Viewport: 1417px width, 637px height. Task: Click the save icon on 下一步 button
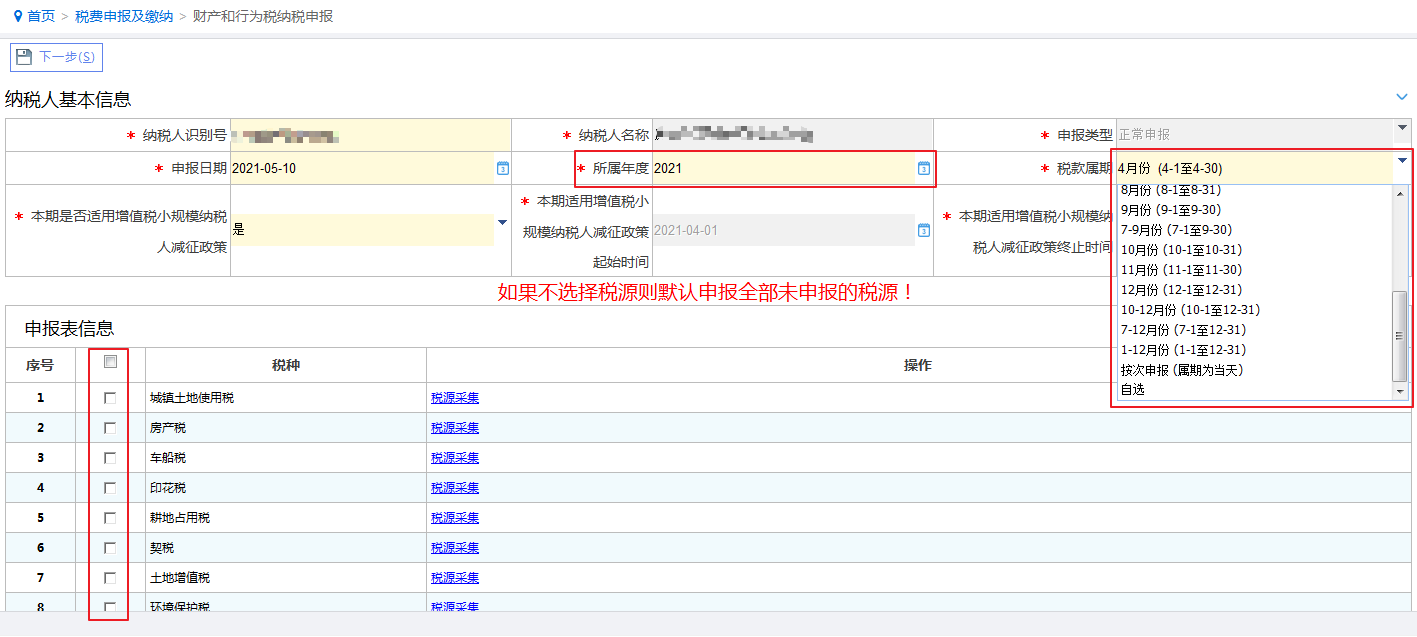(x=24, y=57)
